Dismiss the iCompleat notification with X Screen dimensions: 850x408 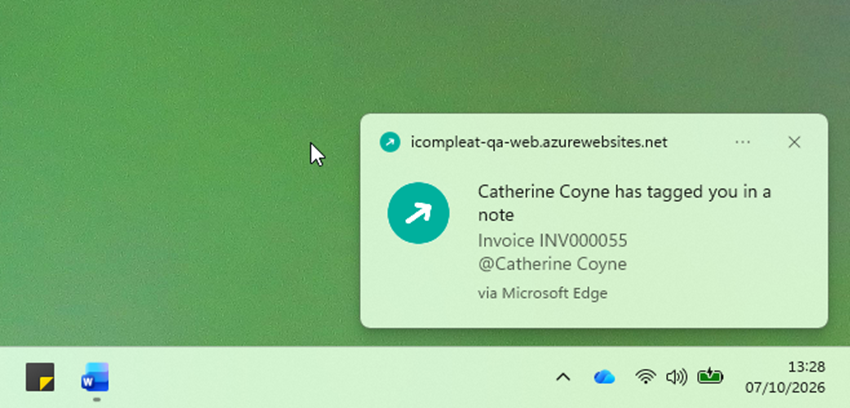[x=794, y=143]
